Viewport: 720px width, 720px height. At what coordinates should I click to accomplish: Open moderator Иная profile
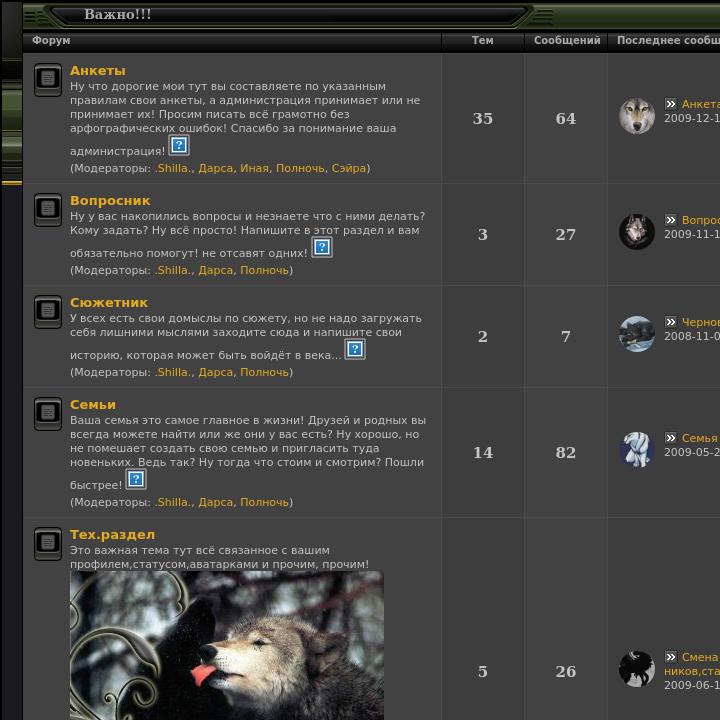coord(254,168)
